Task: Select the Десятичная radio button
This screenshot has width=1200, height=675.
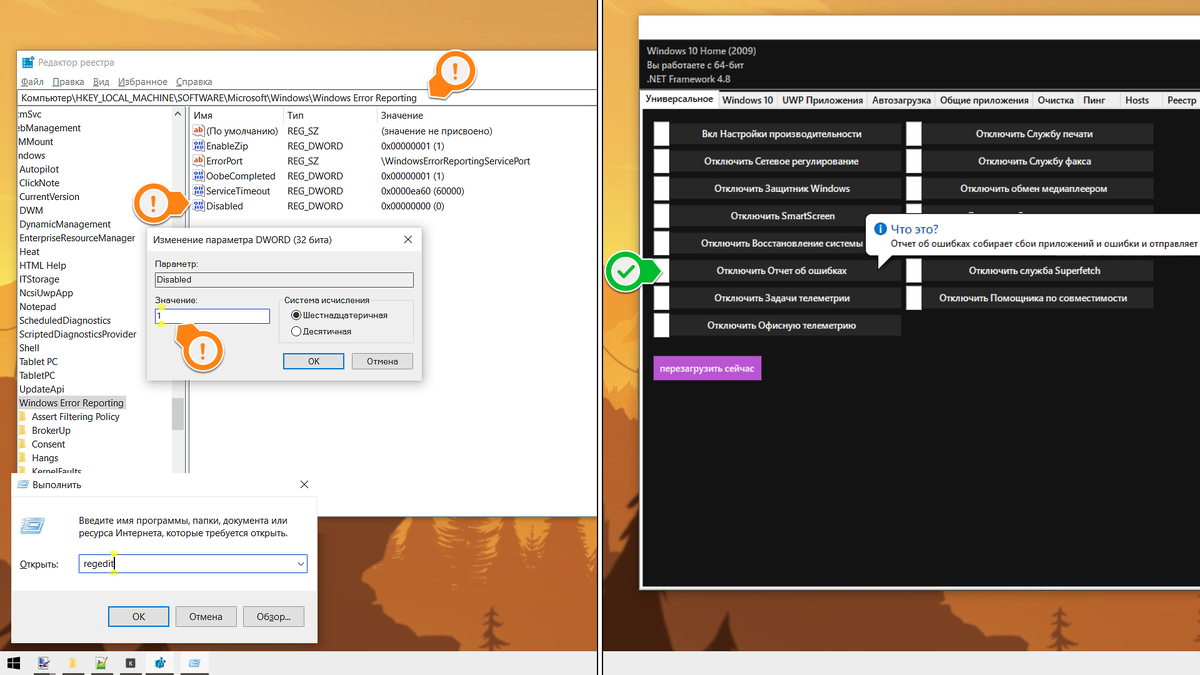Action: 296,331
